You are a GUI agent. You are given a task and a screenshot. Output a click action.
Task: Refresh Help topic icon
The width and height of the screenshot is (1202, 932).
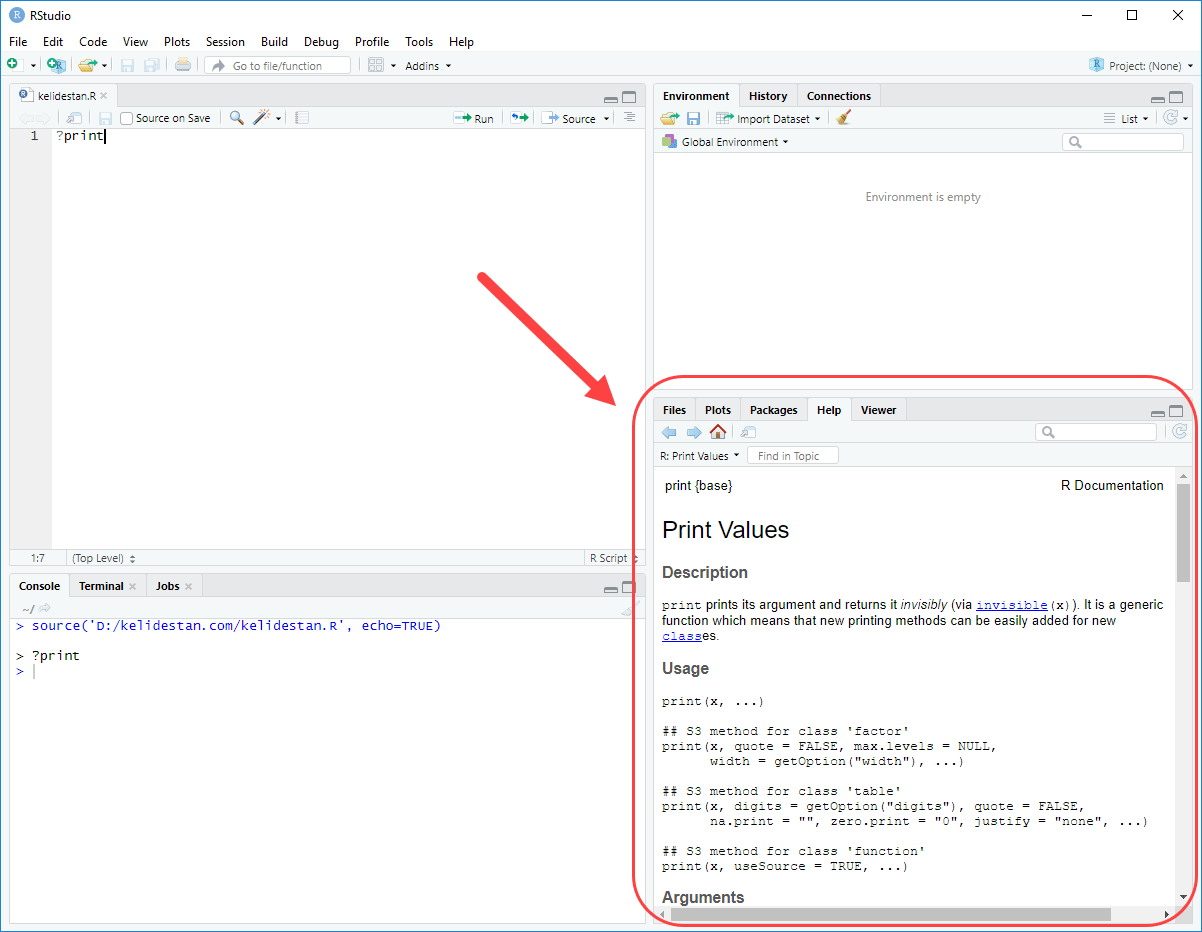[x=1180, y=432]
